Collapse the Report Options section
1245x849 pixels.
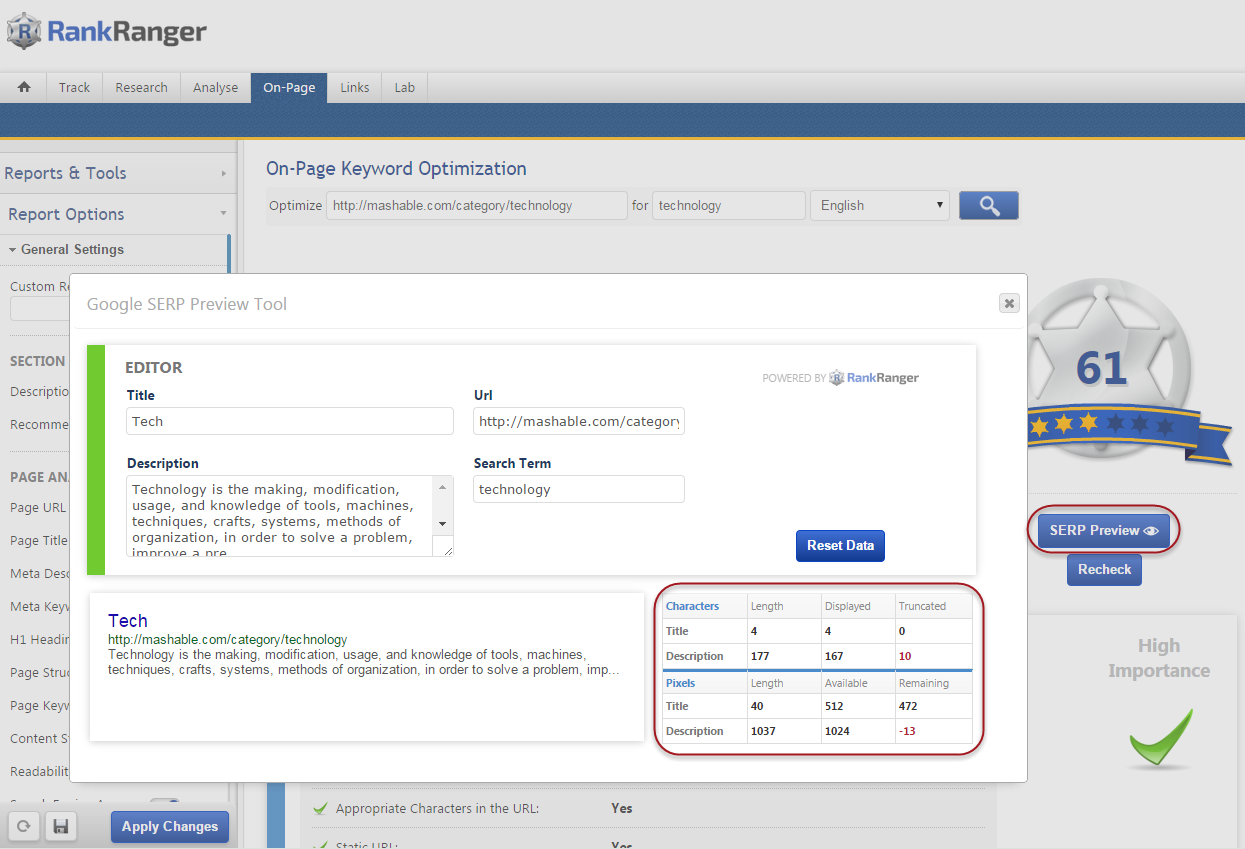(115, 214)
